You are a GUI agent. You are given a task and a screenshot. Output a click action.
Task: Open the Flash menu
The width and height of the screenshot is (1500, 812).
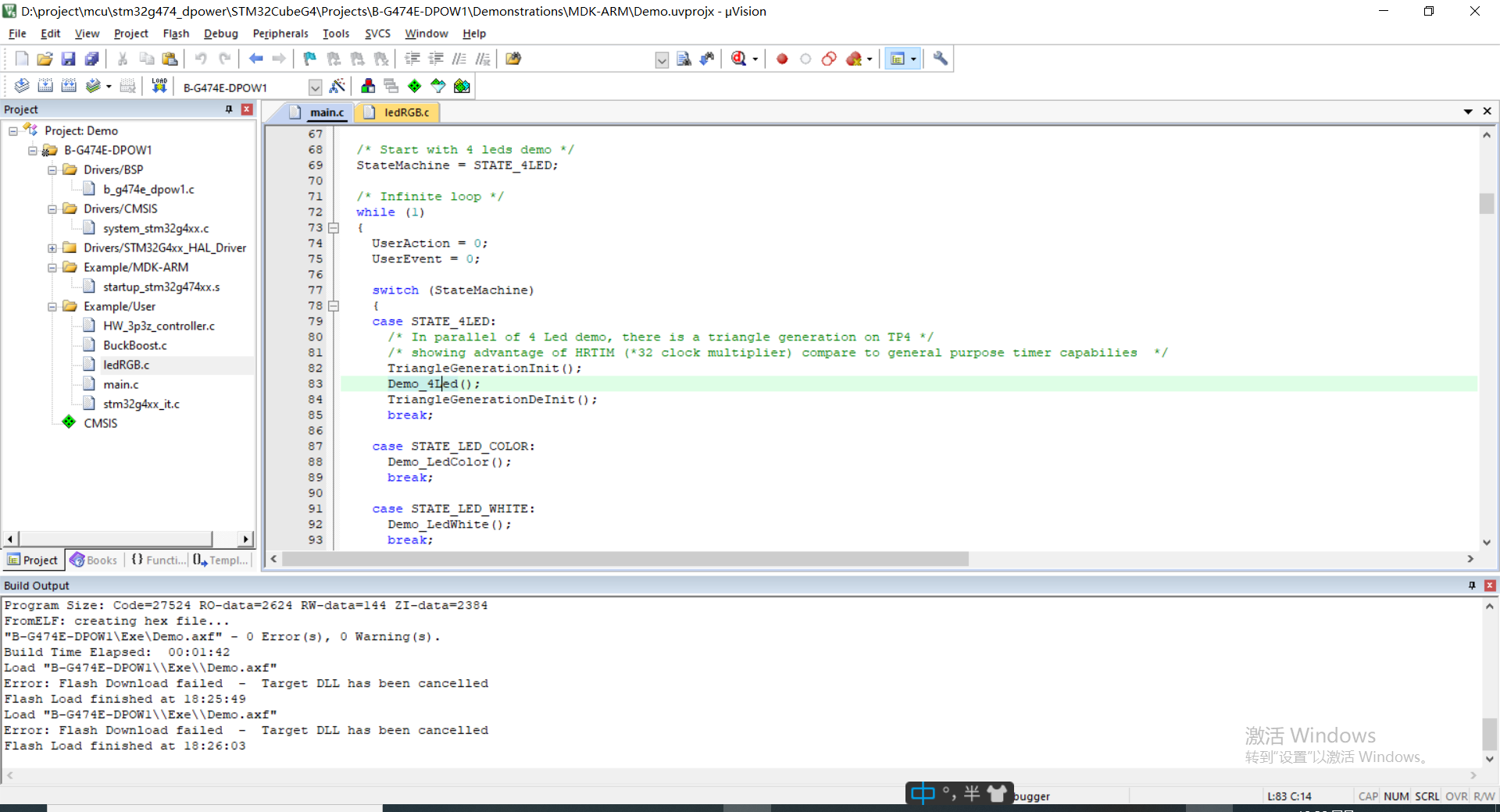point(176,34)
